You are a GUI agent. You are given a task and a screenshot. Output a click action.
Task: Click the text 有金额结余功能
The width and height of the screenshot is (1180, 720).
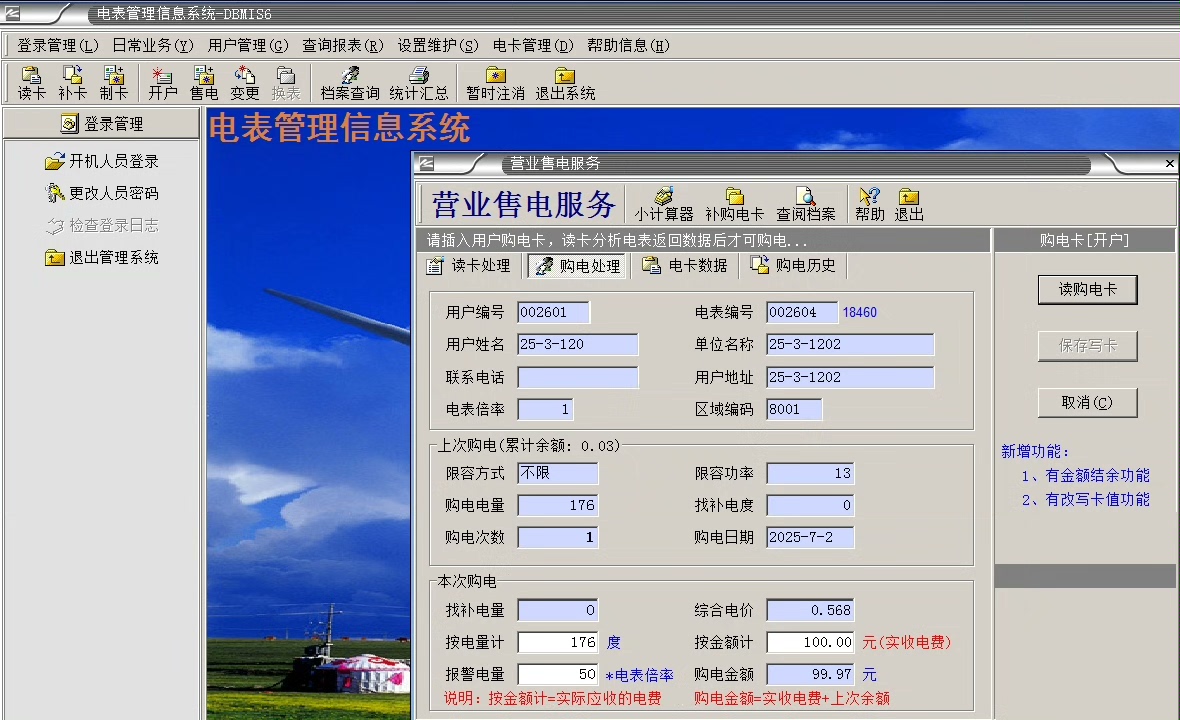1097,475
